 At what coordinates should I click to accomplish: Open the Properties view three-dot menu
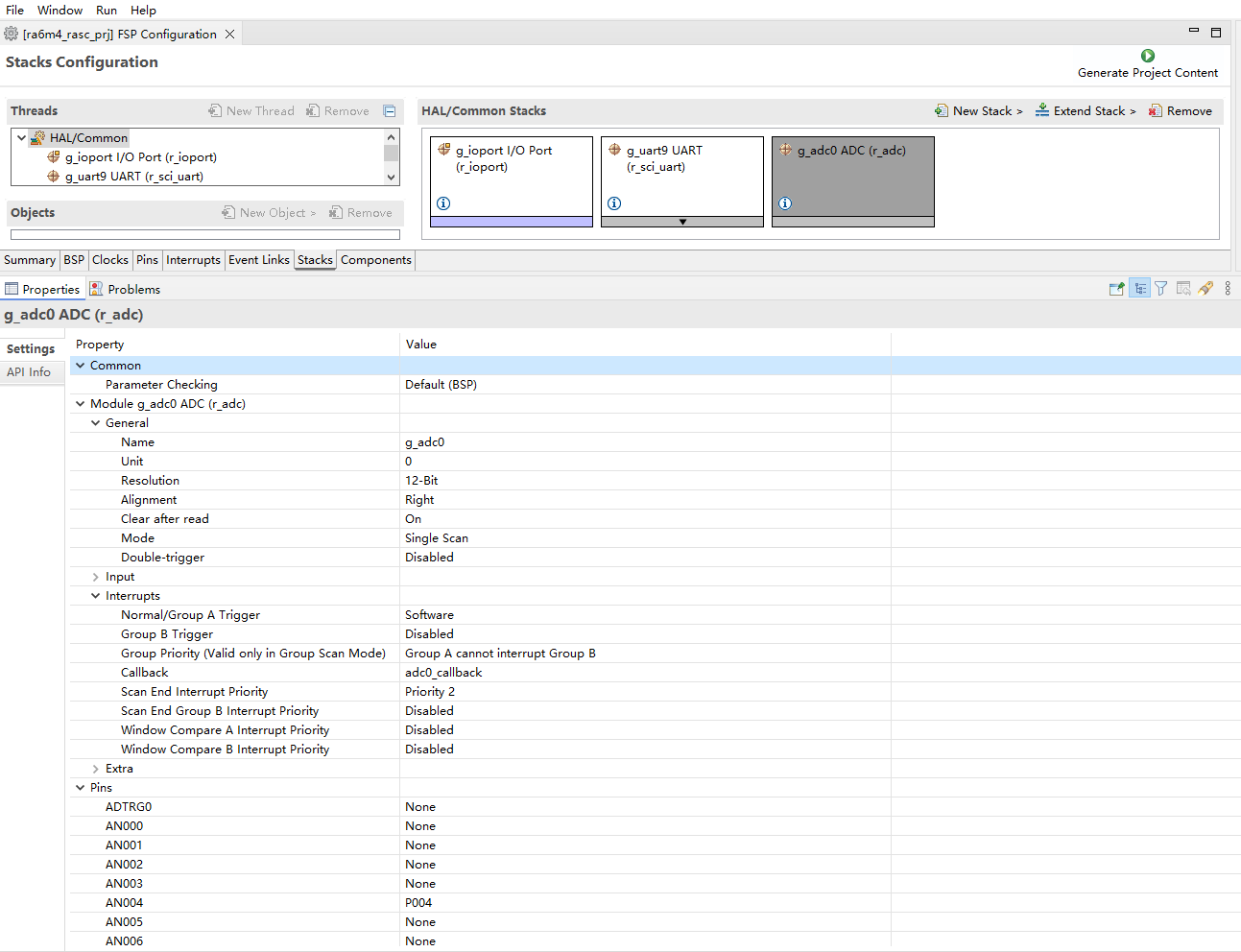coord(1228,288)
